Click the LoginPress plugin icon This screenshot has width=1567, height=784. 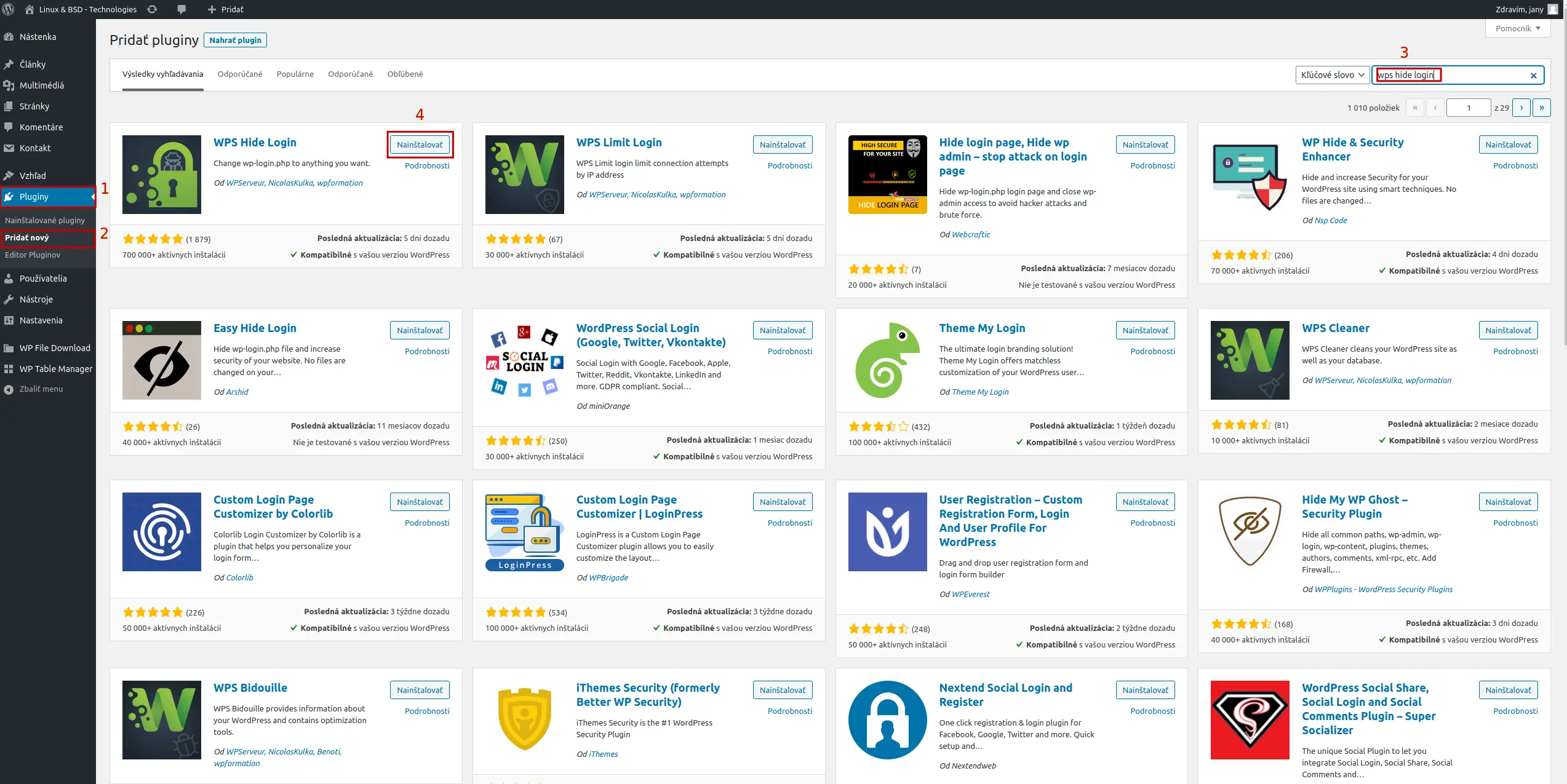(524, 532)
